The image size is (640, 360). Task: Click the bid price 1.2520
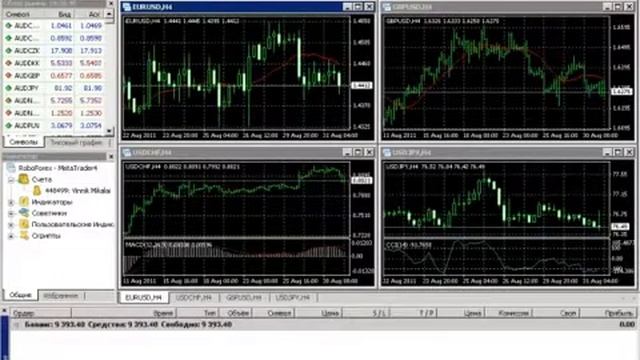[61, 113]
